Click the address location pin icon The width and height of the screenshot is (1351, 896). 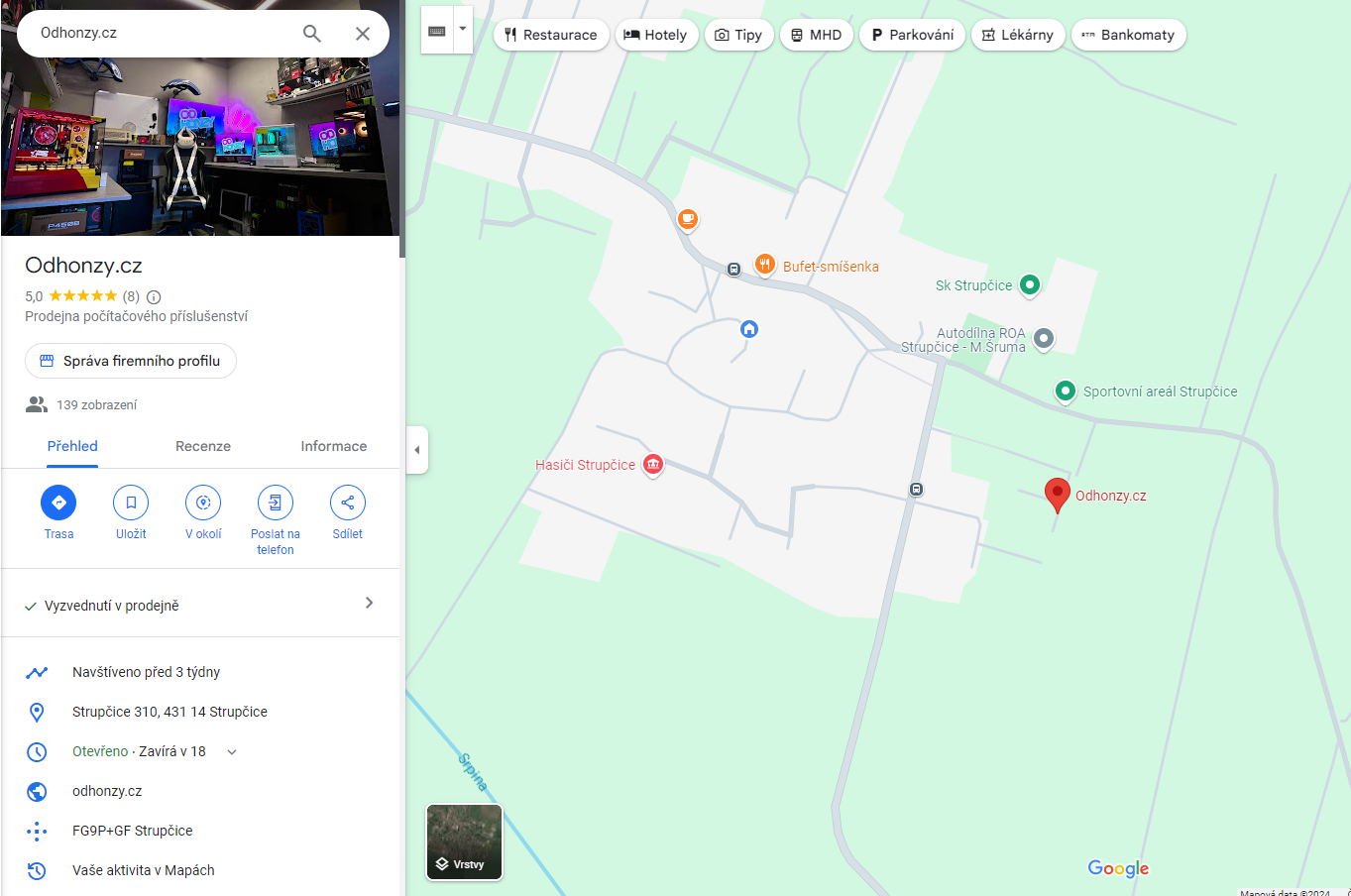(x=37, y=712)
